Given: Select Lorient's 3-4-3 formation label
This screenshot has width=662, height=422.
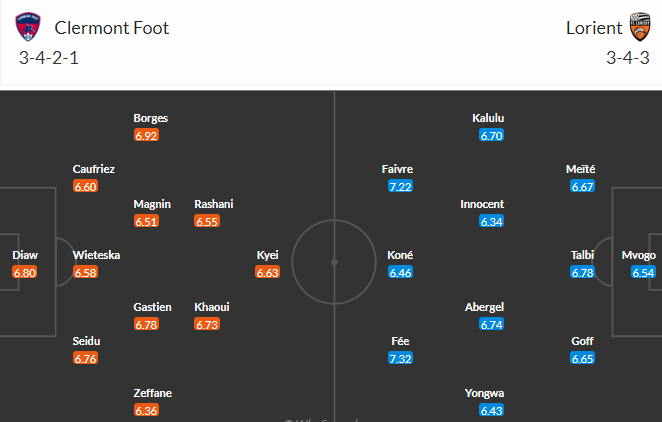Looking at the screenshot, I should pos(628,57).
